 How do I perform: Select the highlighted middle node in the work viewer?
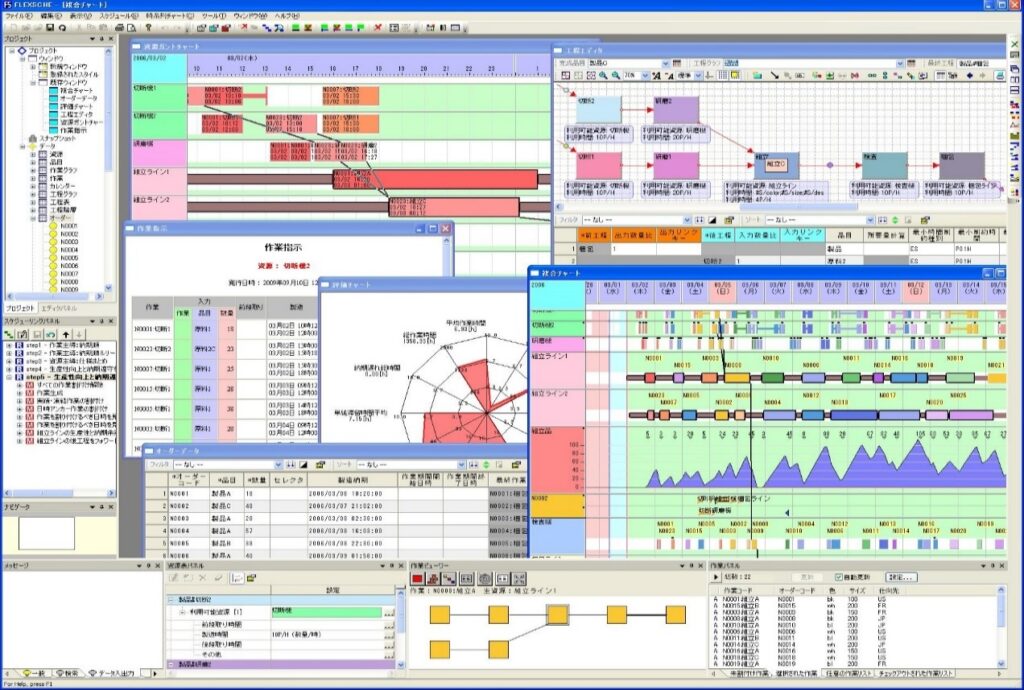(558, 615)
